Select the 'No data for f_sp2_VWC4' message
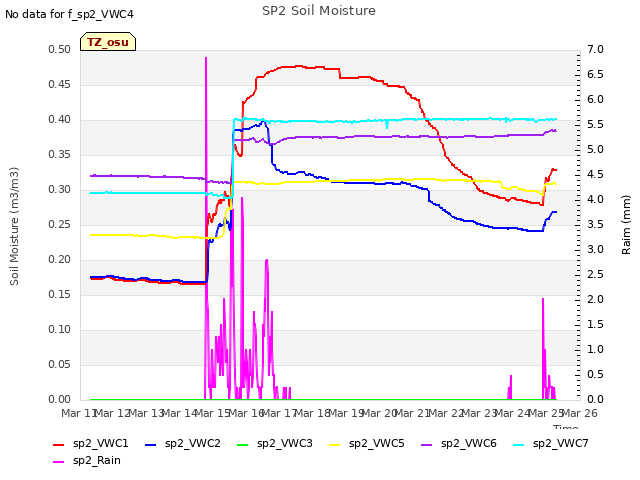Image resolution: width=640 pixels, height=480 pixels. coord(69,14)
